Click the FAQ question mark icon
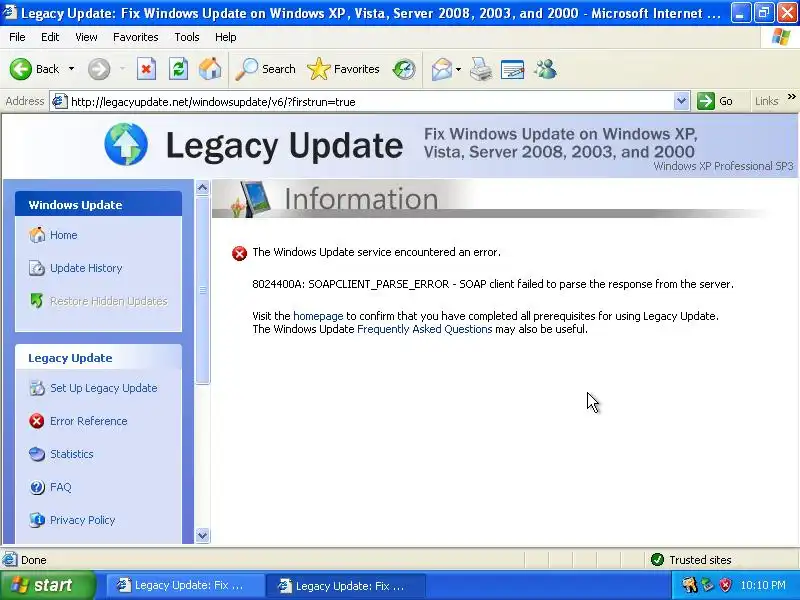The image size is (800, 600). (x=37, y=487)
